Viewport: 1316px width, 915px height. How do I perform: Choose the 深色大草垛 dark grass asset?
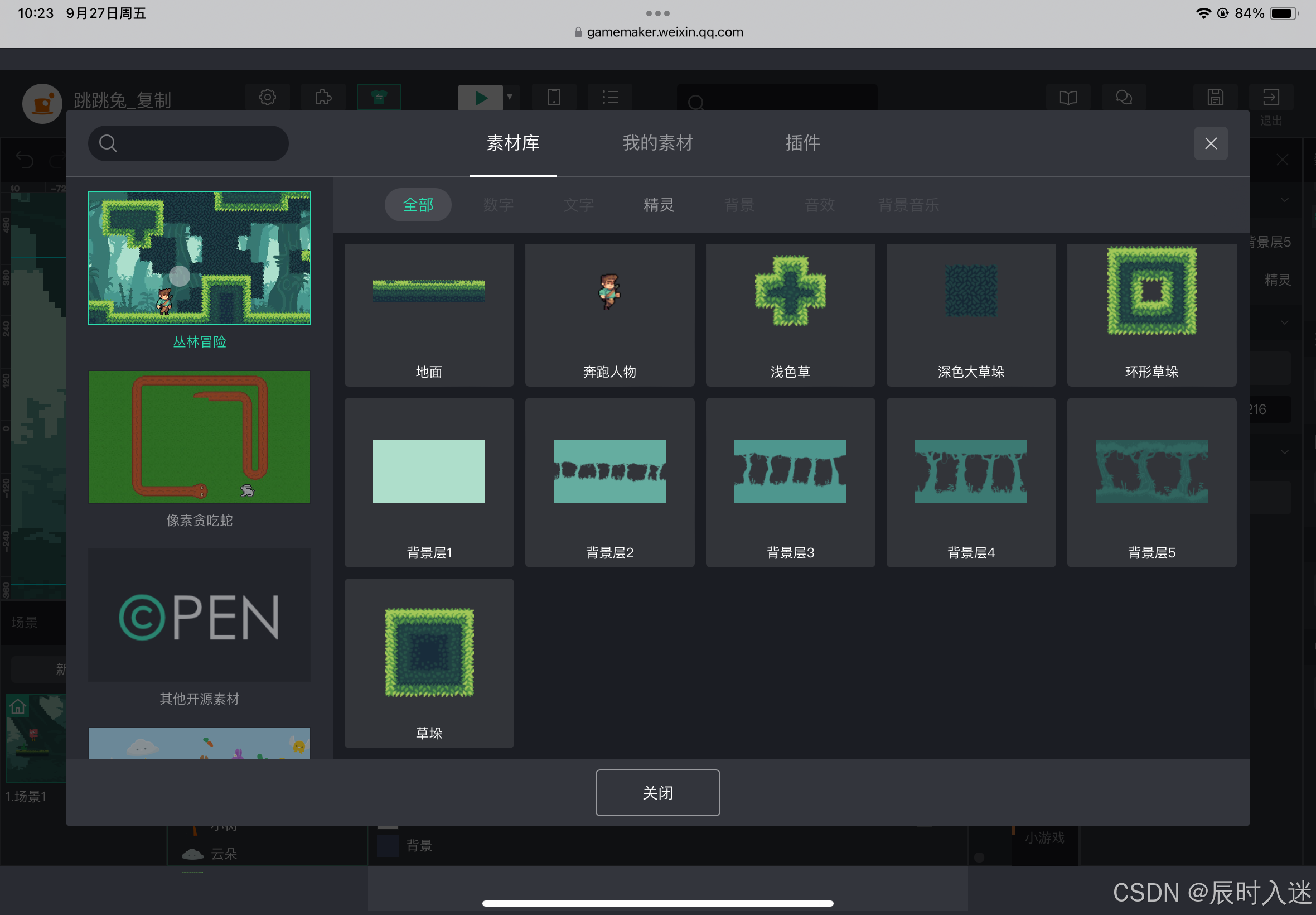coord(970,314)
